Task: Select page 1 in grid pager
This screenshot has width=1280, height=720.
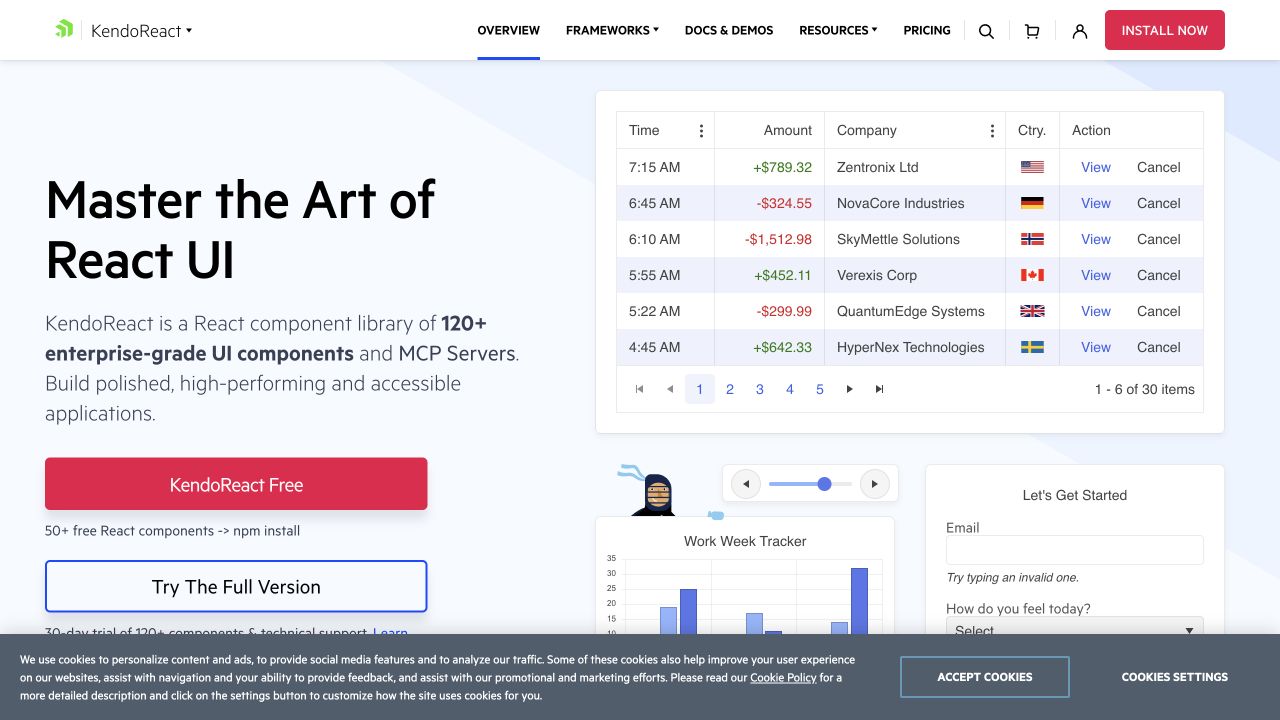Action: tap(700, 389)
